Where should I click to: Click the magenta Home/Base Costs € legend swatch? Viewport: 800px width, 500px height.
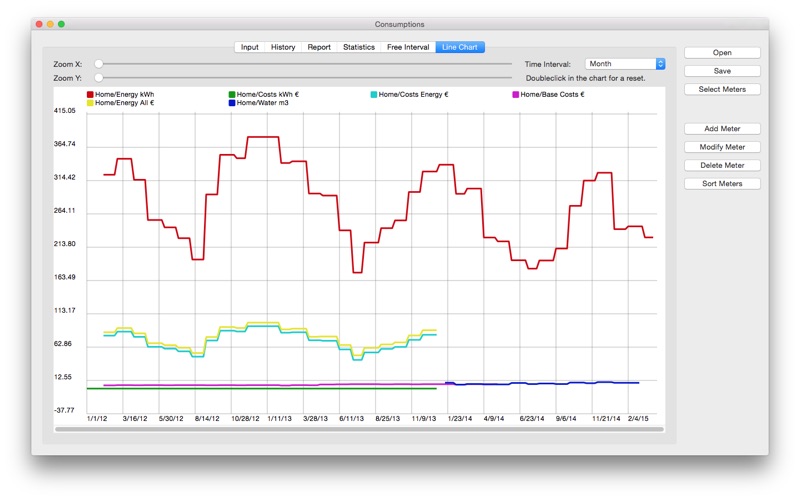(x=515, y=94)
